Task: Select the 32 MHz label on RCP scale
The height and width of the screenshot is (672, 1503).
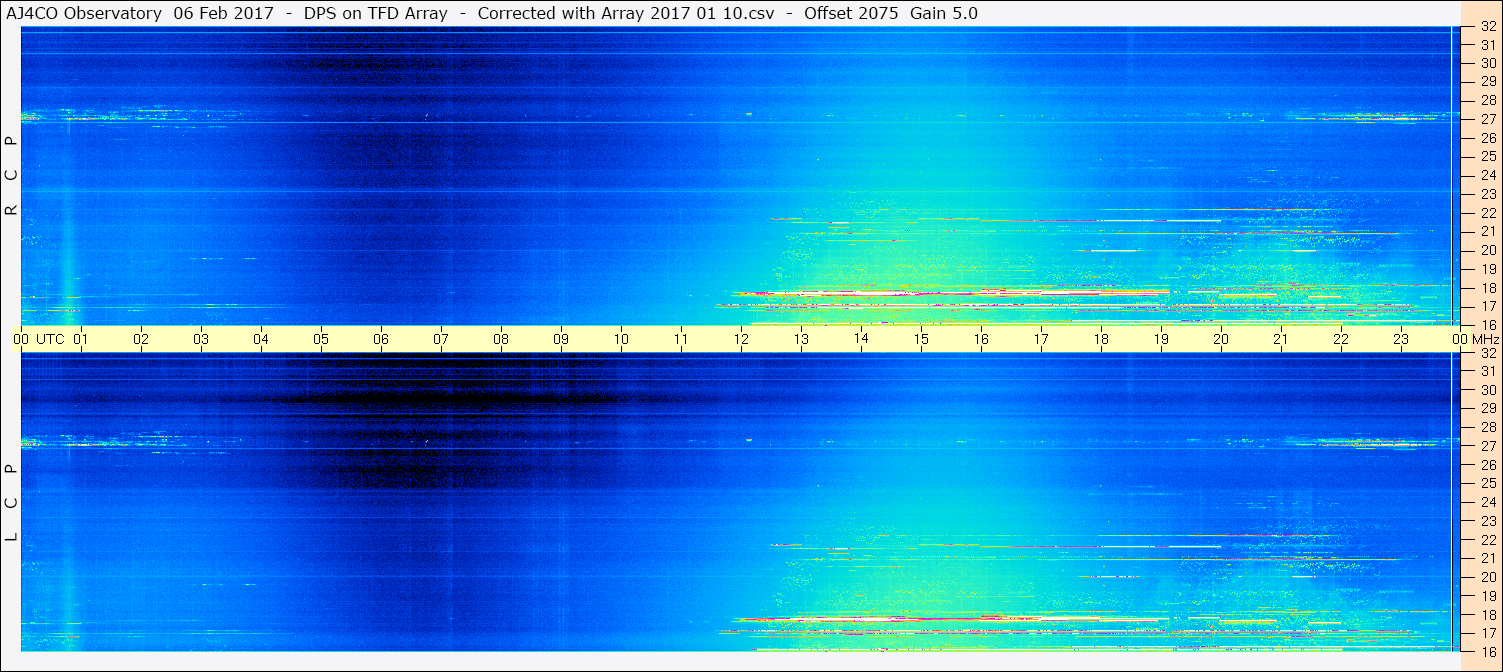Action: pyautogui.click(x=1488, y=27)
